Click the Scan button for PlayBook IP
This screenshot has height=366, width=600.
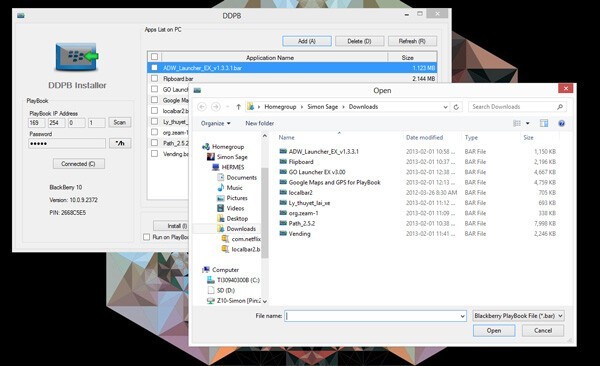(x=119, y=122)
